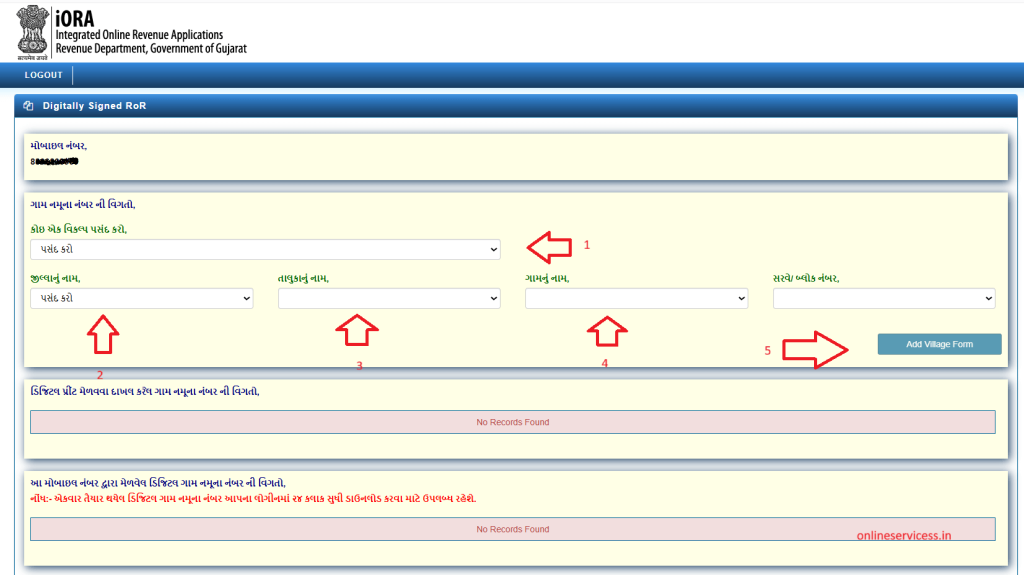Click the masked mobile number value
1024x575 pixels.
click(55, 160)
